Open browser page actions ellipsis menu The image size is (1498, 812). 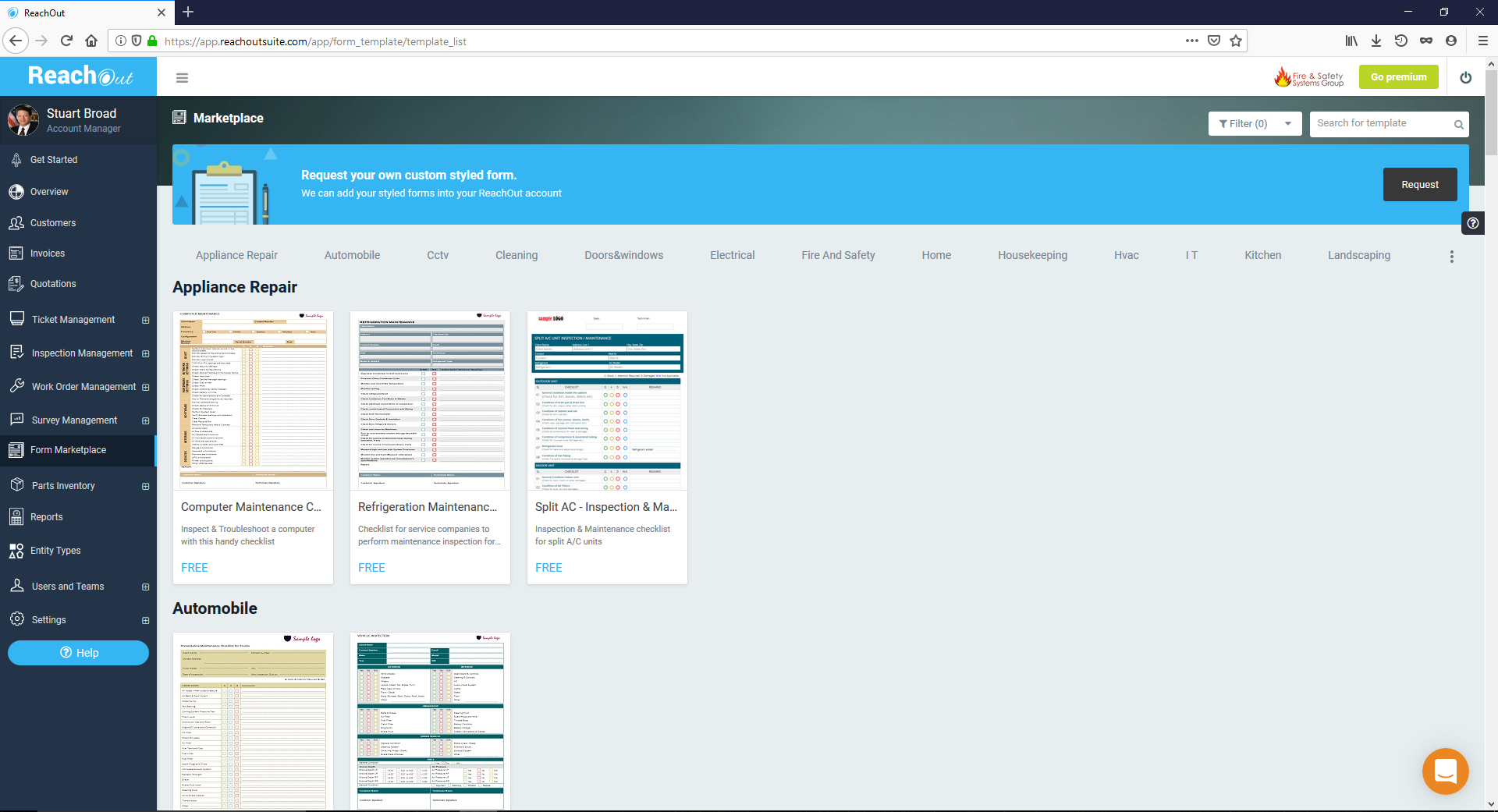pos(1191,41)
